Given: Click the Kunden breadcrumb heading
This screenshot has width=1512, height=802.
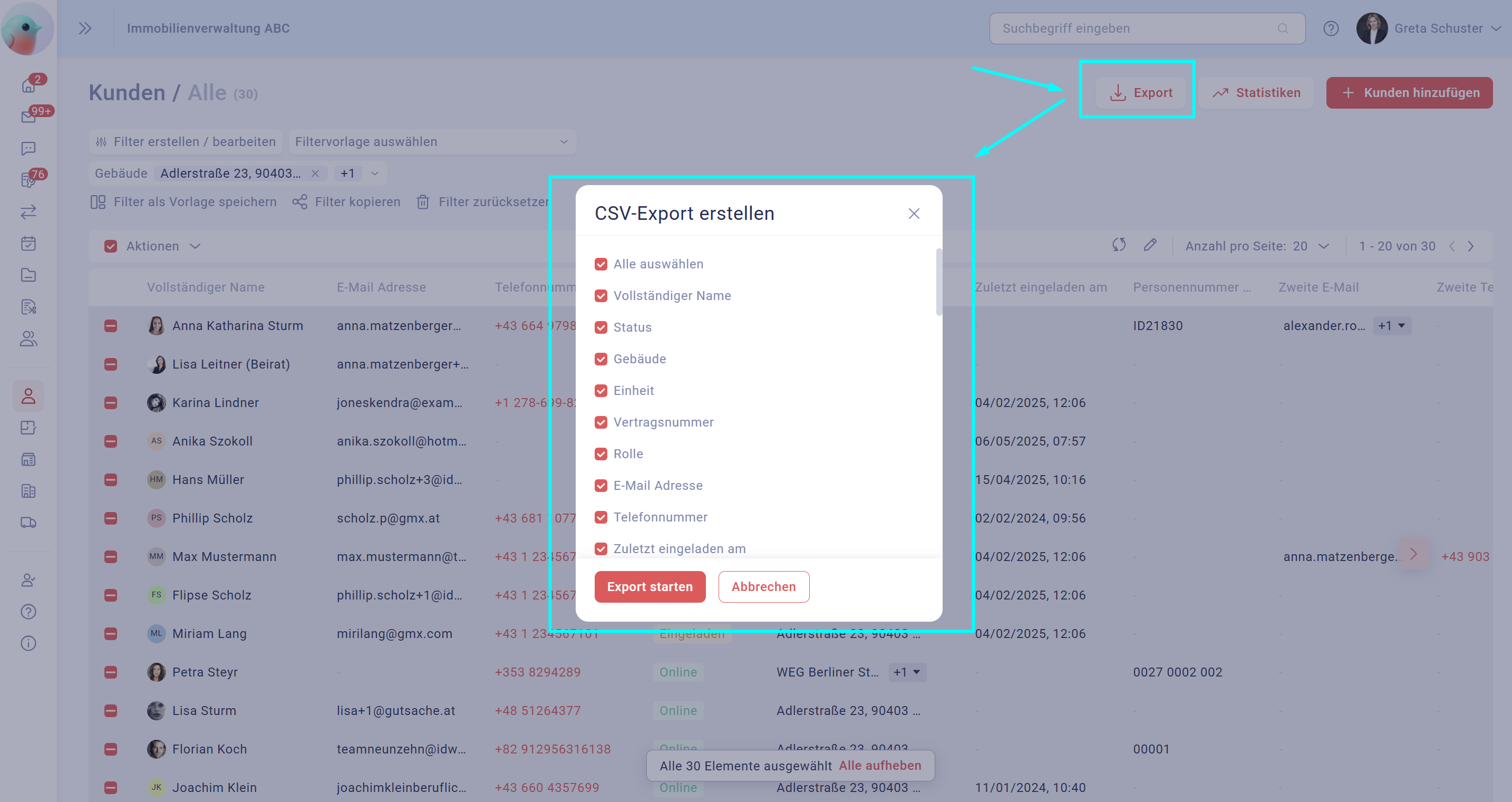Looking at the screenshot, I should tap(127, 93).
